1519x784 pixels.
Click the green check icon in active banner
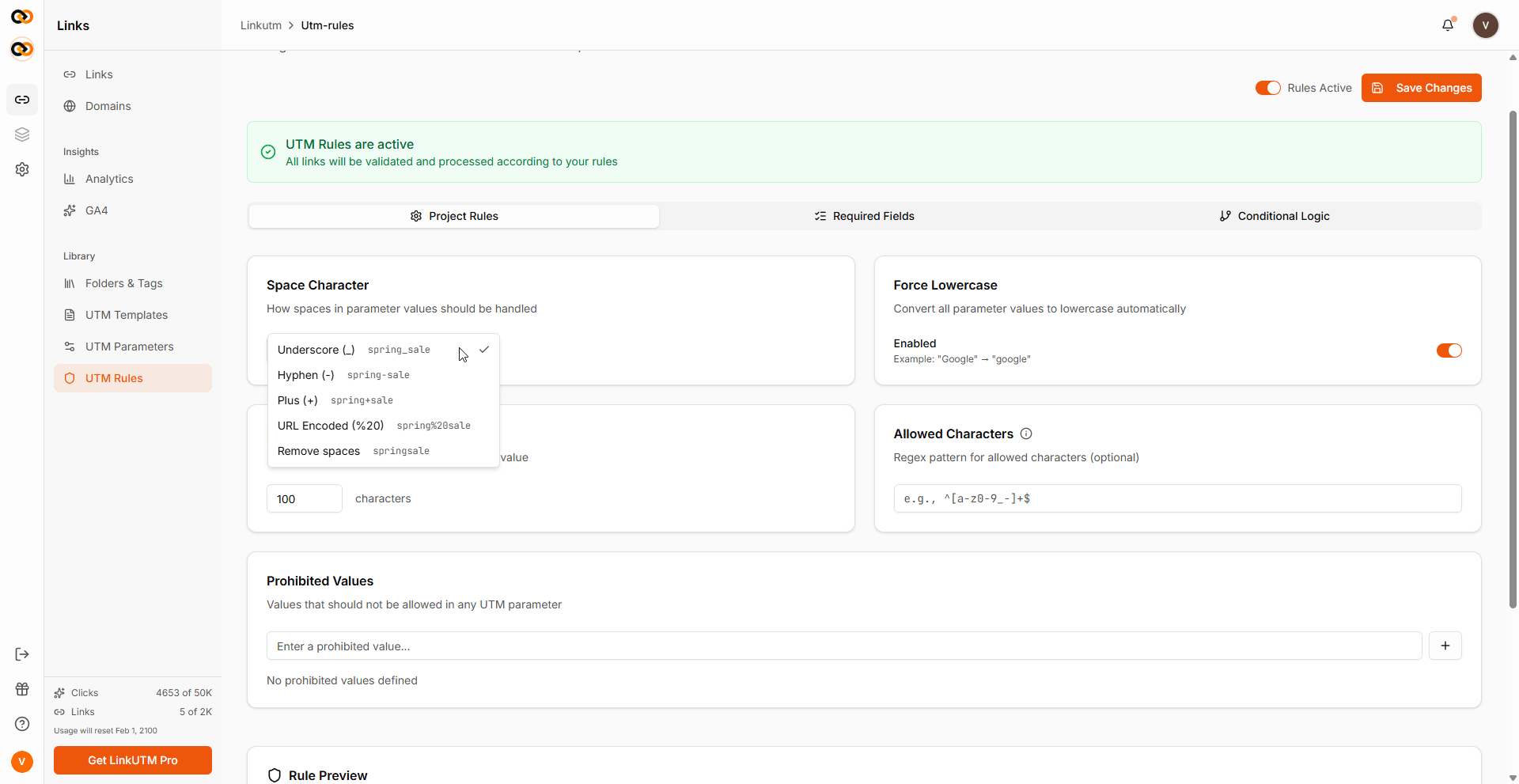coord(268,152)
